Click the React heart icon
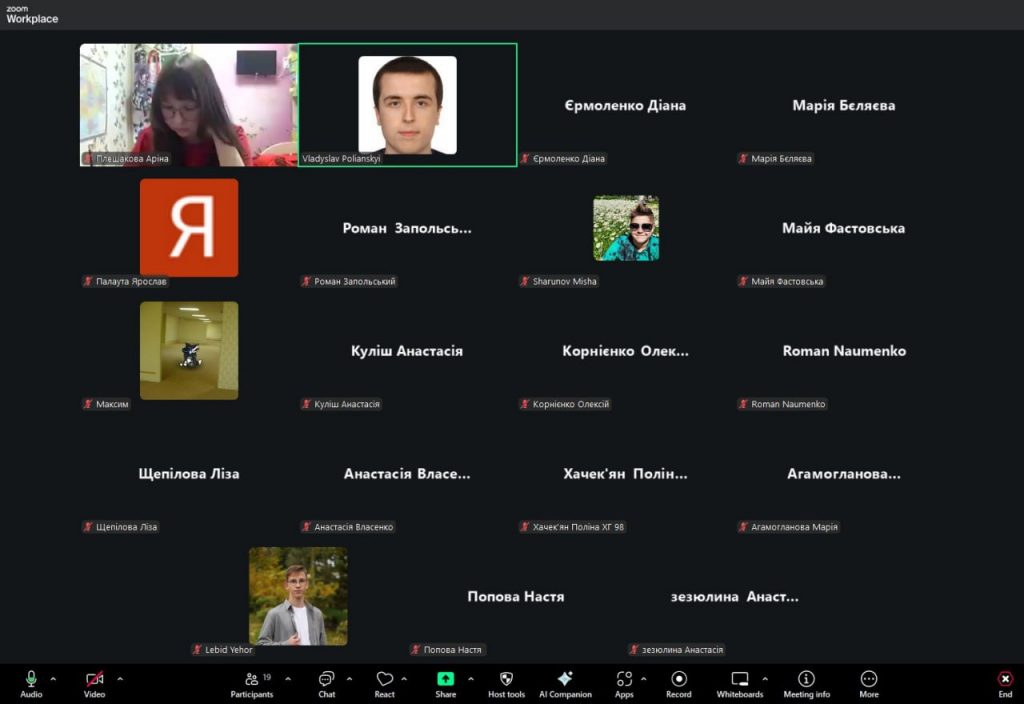 tap(384, 683)
